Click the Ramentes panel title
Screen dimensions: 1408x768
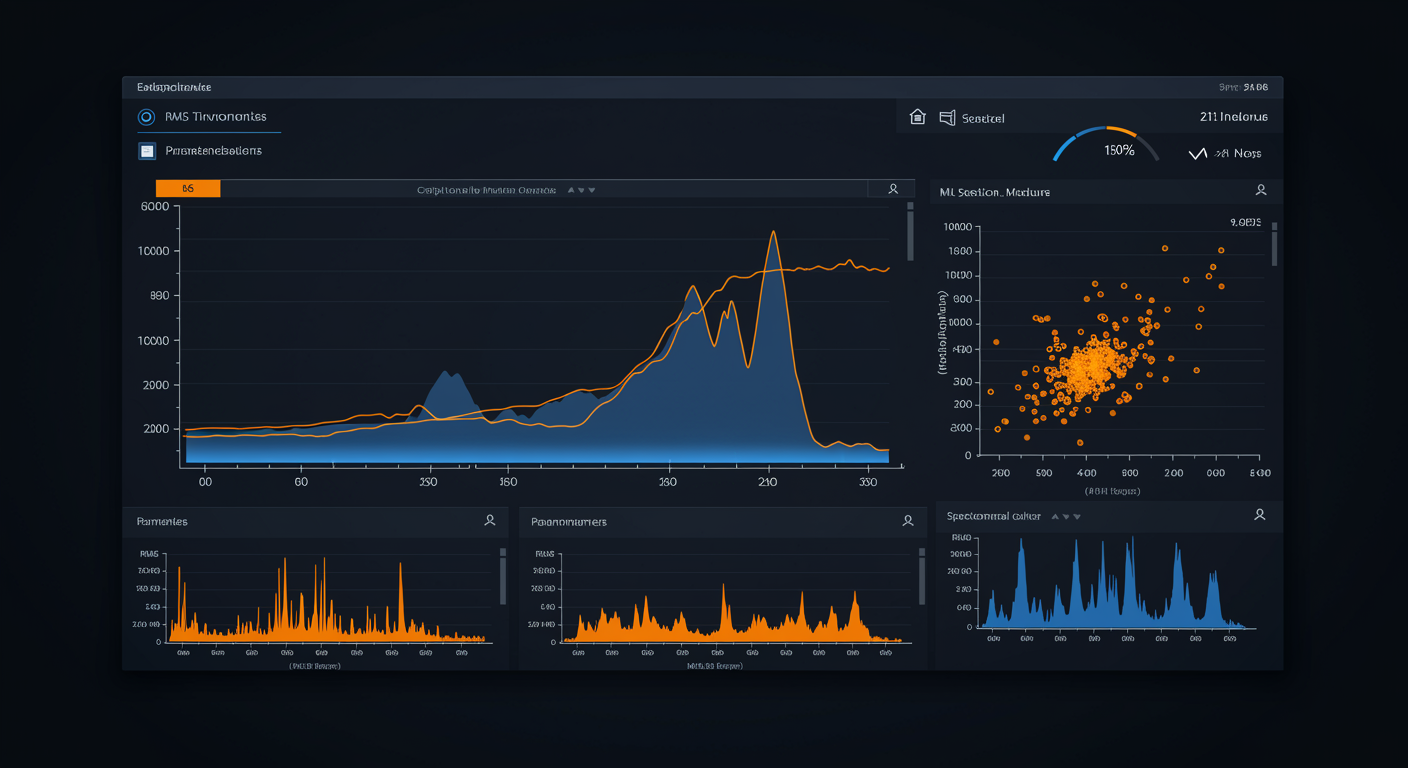pos(162,522)
